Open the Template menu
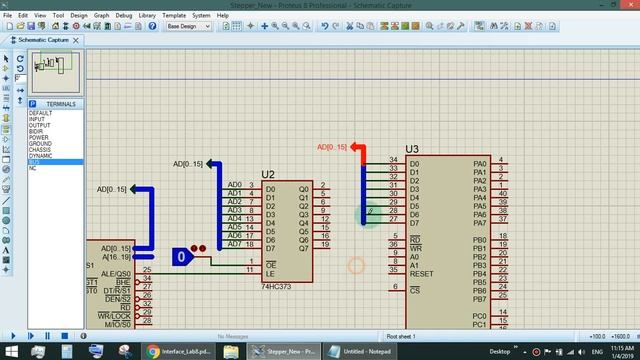The width and height of the screenshot is (640, 360). click(174, 15)
